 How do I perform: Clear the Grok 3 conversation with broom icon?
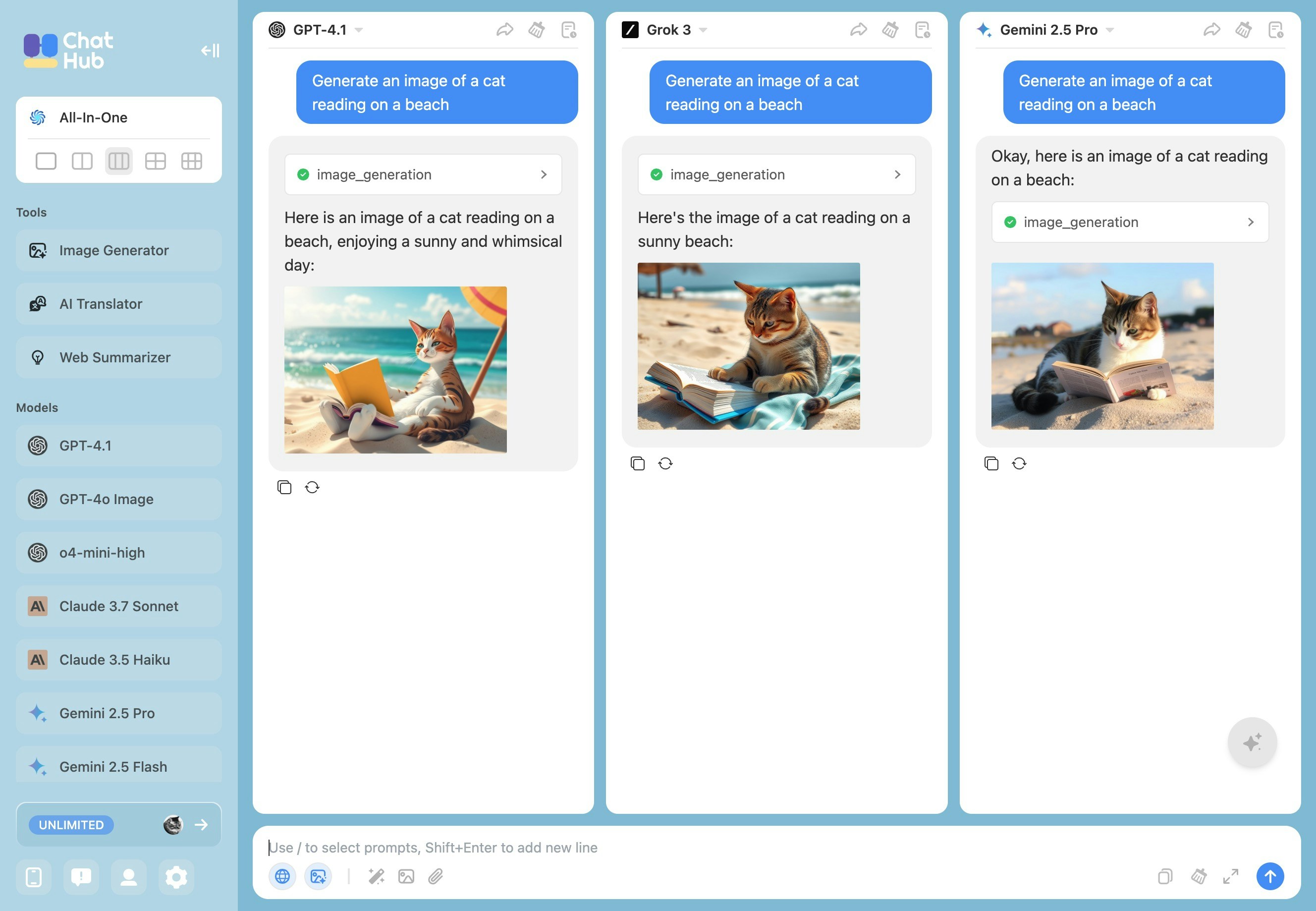[x=890, y=30]
